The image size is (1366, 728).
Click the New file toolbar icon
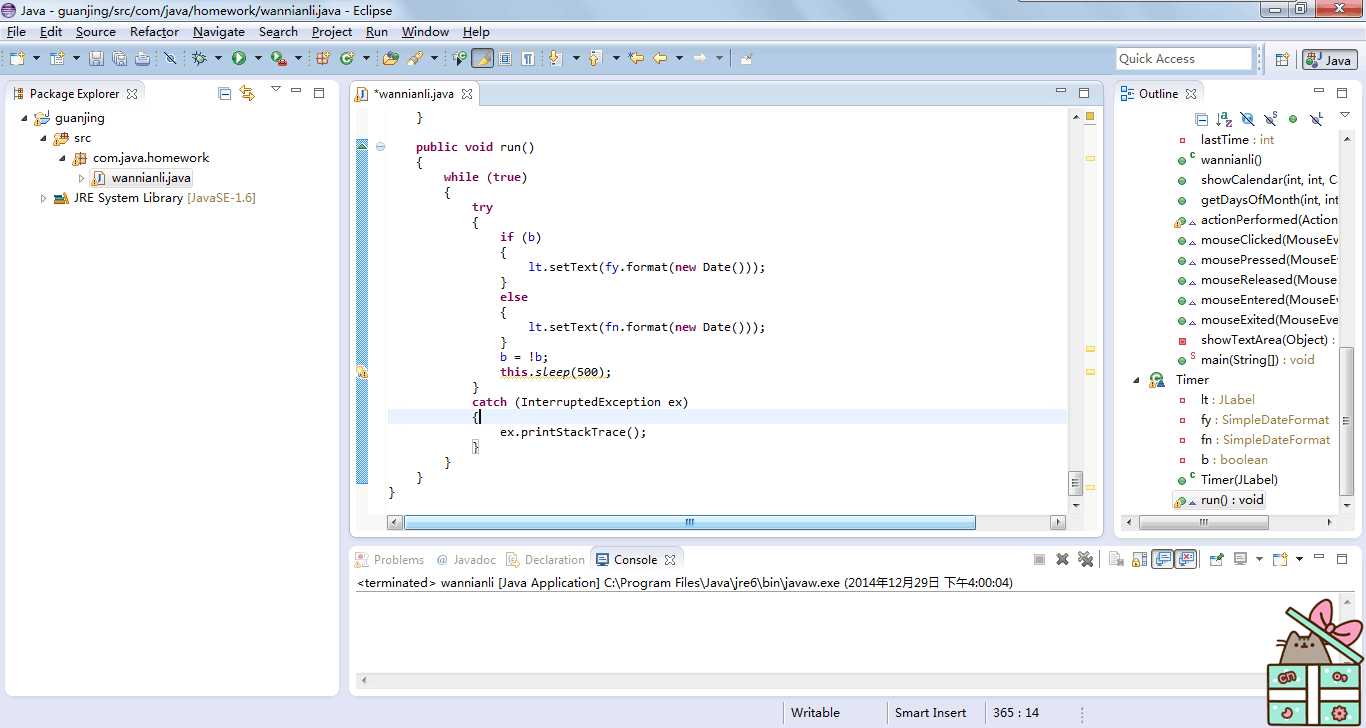click(17, 59)
